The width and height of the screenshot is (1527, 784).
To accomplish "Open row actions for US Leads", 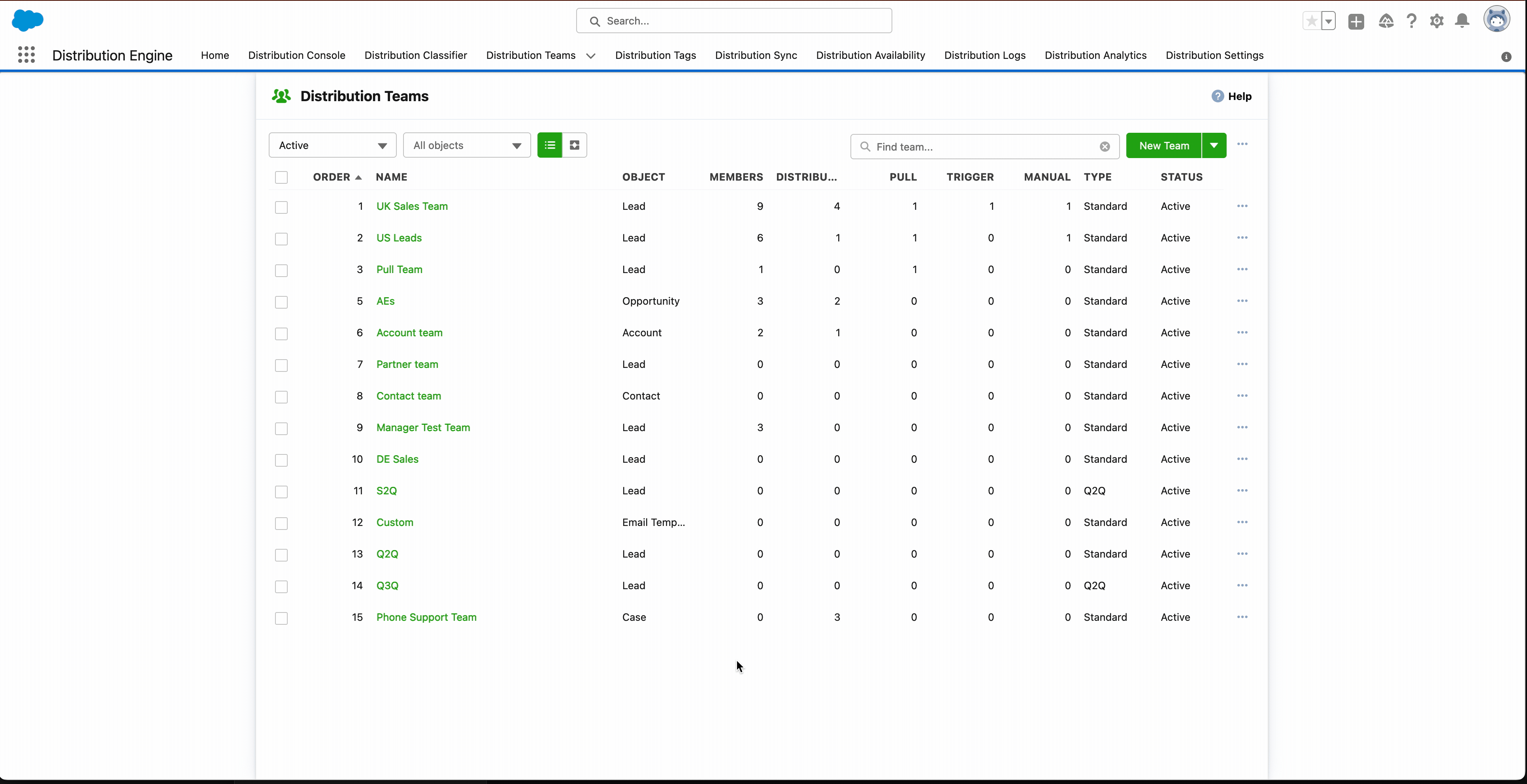I will (1242, 237).
